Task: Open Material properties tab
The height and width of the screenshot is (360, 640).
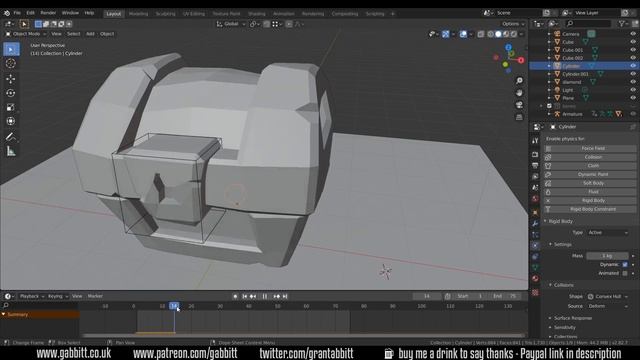Action: tap(535, 279)
